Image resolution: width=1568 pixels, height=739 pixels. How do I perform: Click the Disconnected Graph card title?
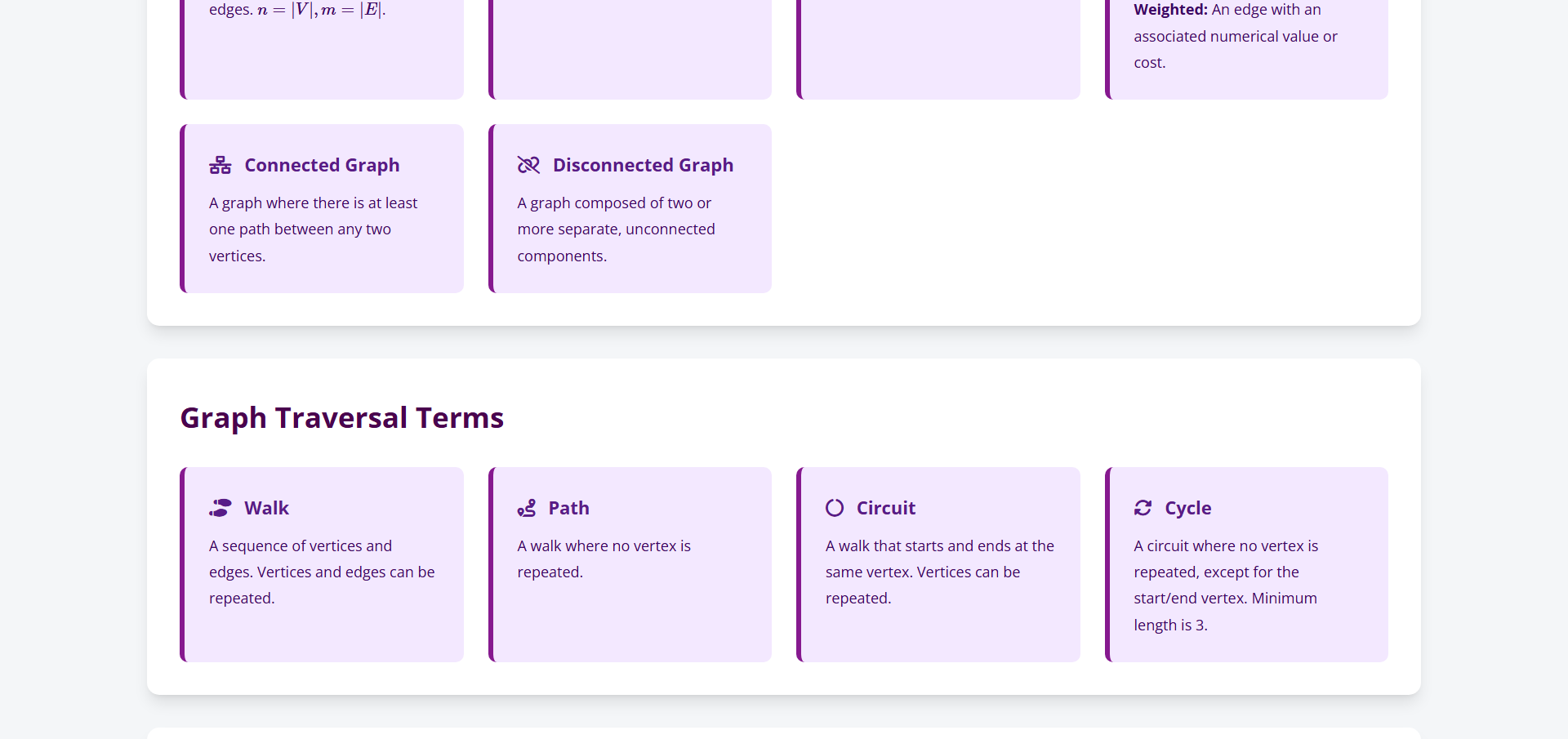643,165
